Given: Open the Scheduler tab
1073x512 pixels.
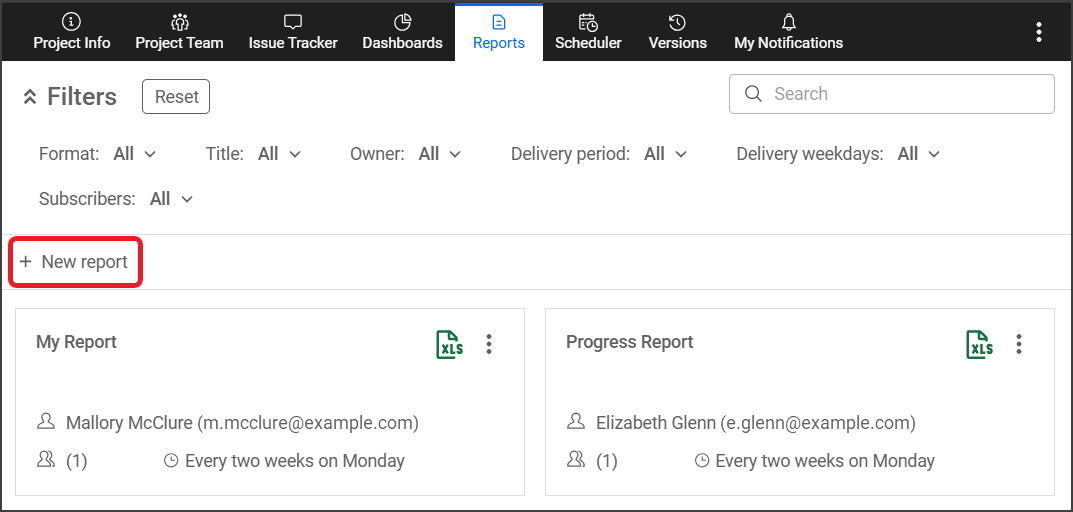Looking at the screenshot, I should pyautogui.click(x=588, y=32).
